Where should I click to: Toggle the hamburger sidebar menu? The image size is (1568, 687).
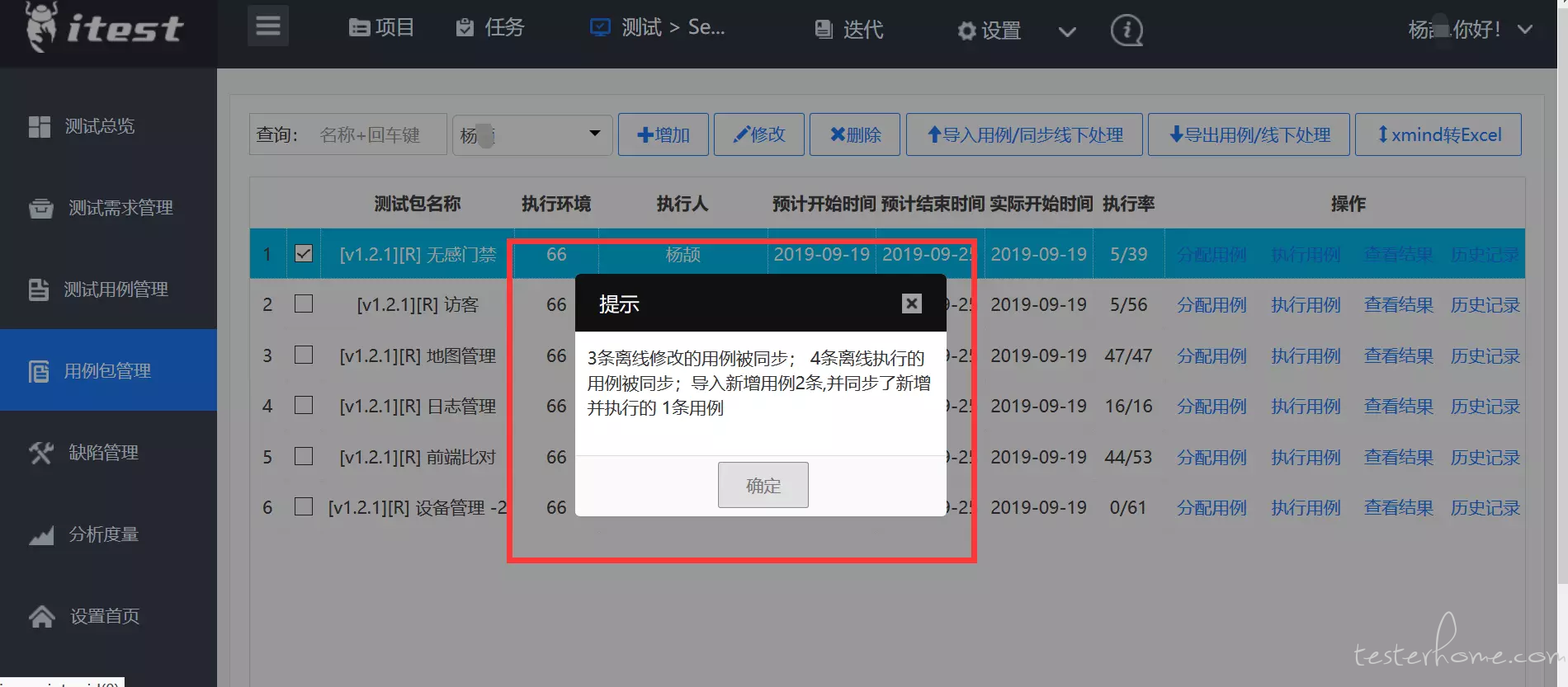(x=268, y=26)
